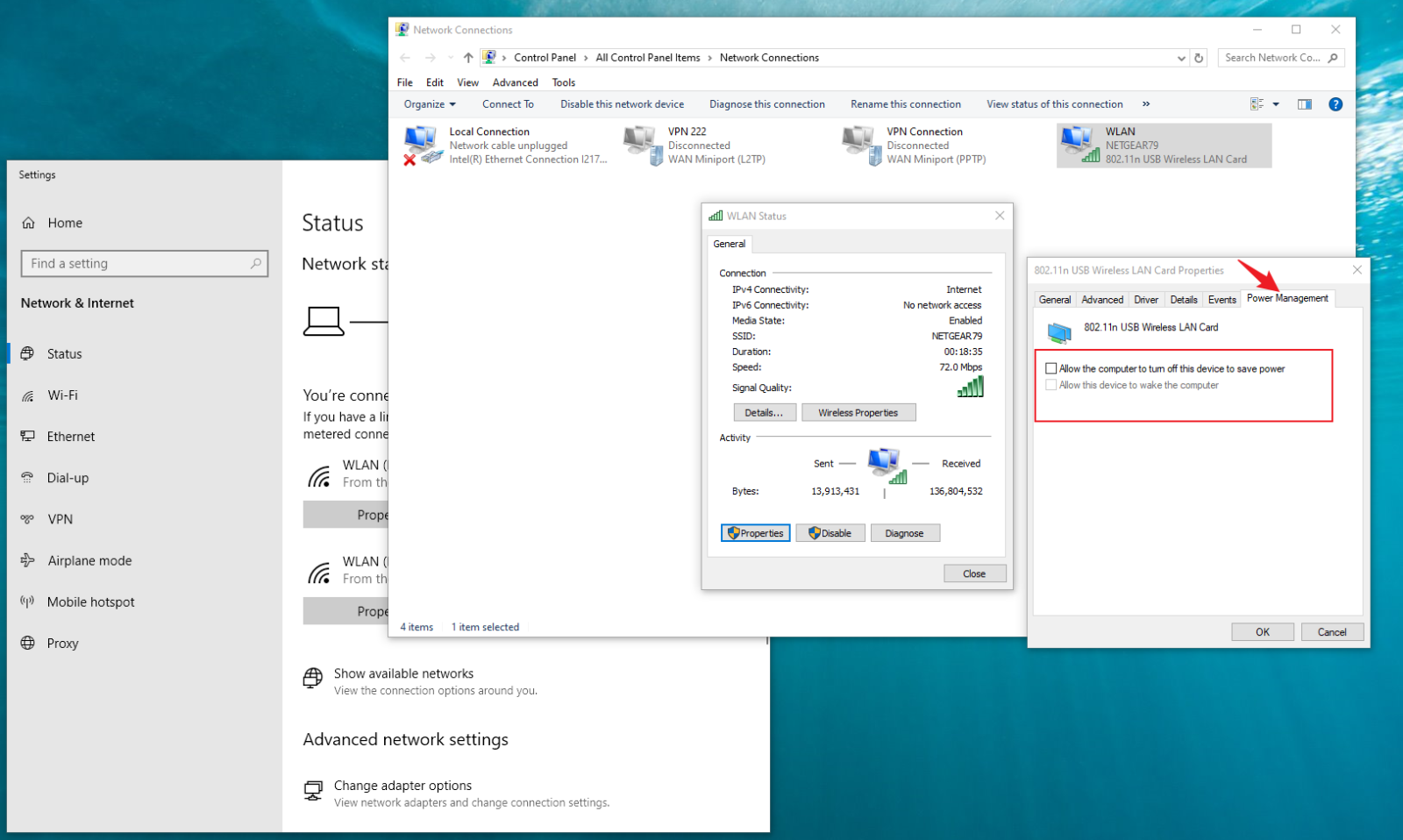Open the WLAN NETGEAR79 adapter icon
This screenshot has height=840, width=1403.
[1077, 143]
